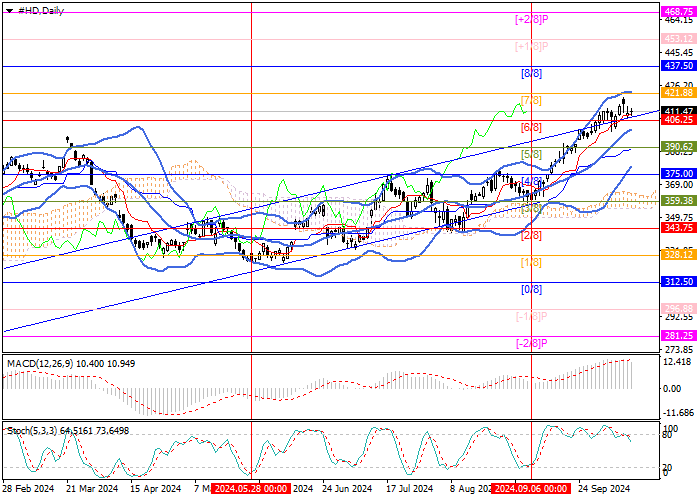Viewport: 700px width, 500px height.
Task: Click the [+2/8]P Murrey level label
Action: tap(531, 19)
